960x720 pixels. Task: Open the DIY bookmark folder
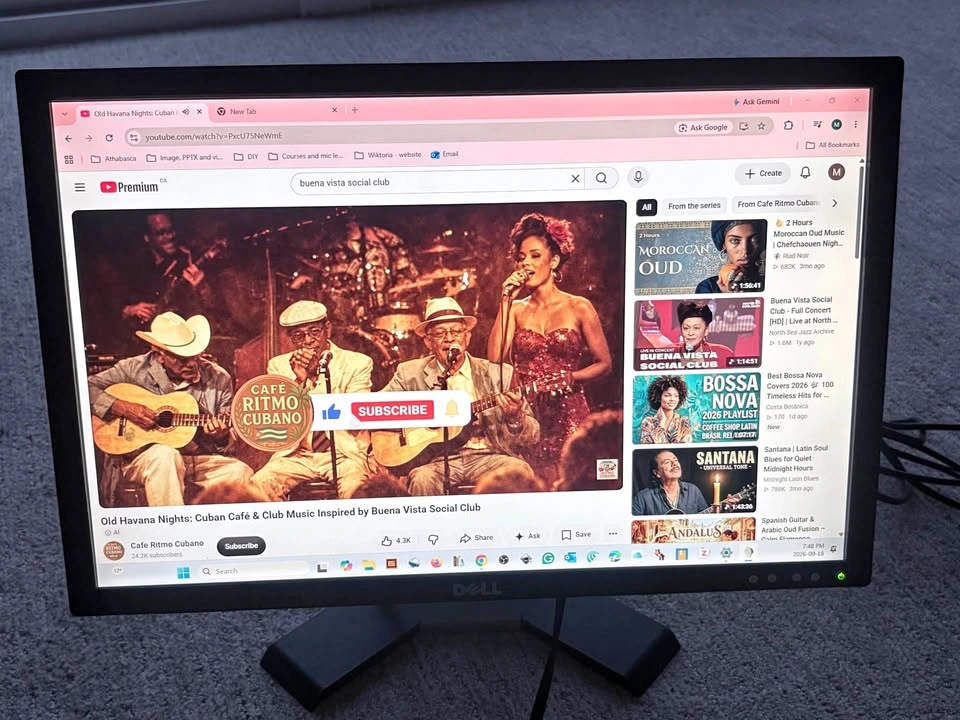(x=246, y=157)
